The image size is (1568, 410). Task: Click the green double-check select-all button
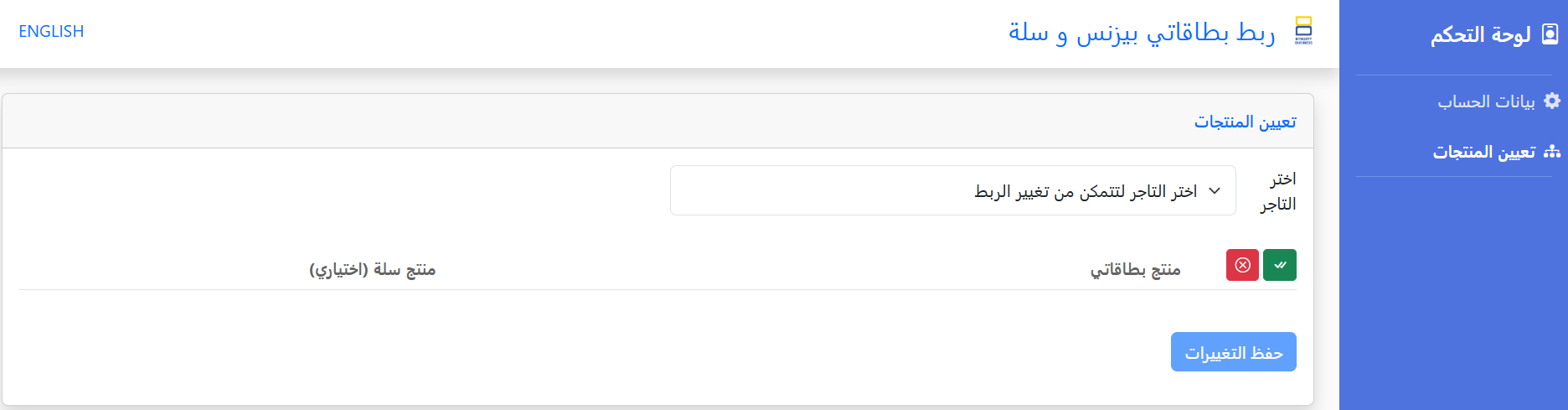click(x=1279, y=265)
